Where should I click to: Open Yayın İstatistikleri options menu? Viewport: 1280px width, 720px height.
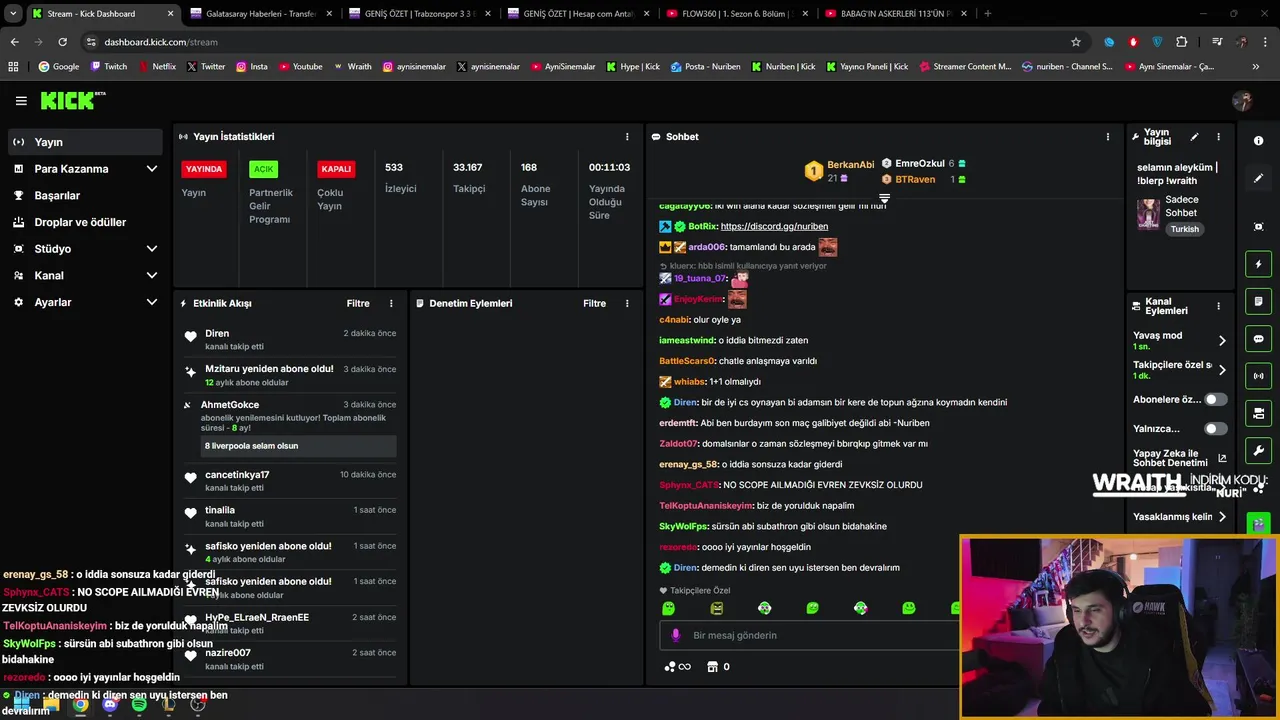pyautogui.click(x=627, y=137)
